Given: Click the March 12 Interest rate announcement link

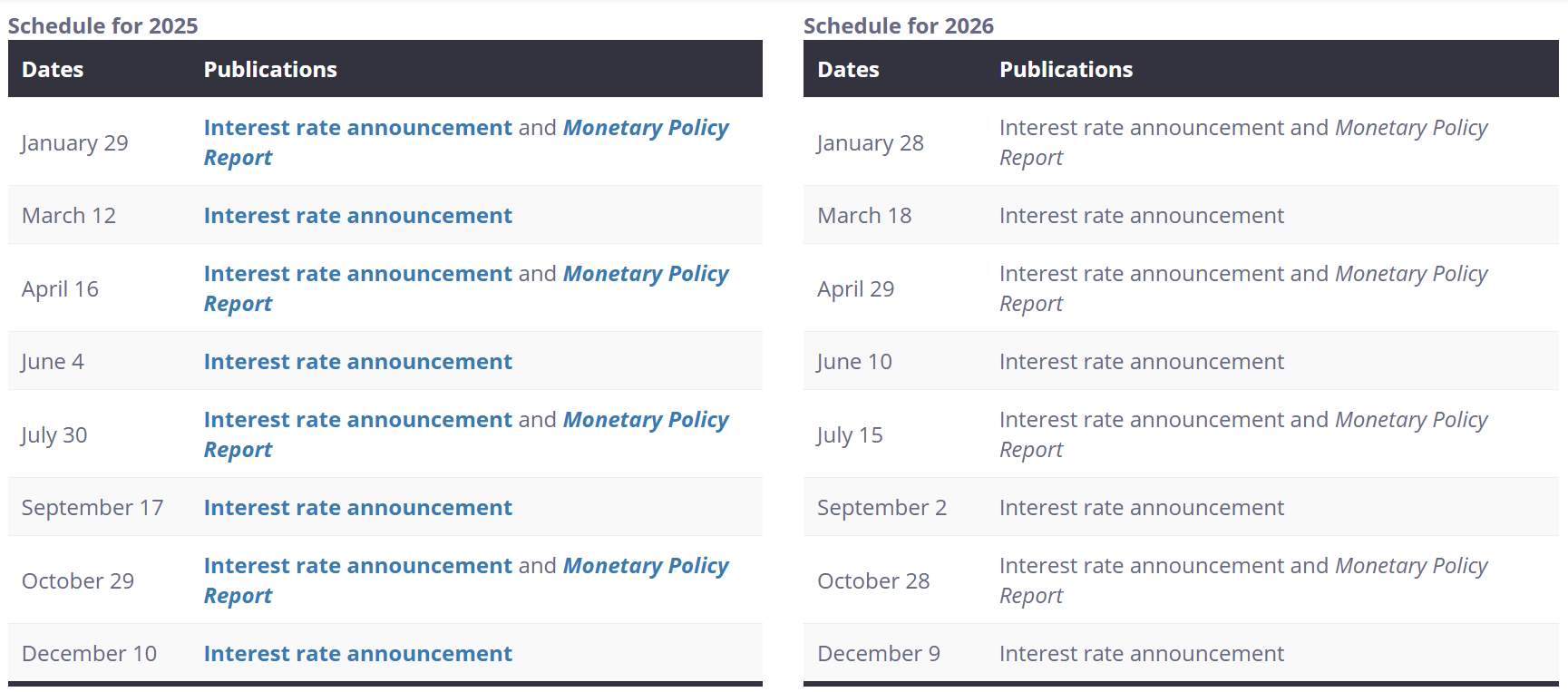Looking at the screenshot, I should [x=357, y=216].
